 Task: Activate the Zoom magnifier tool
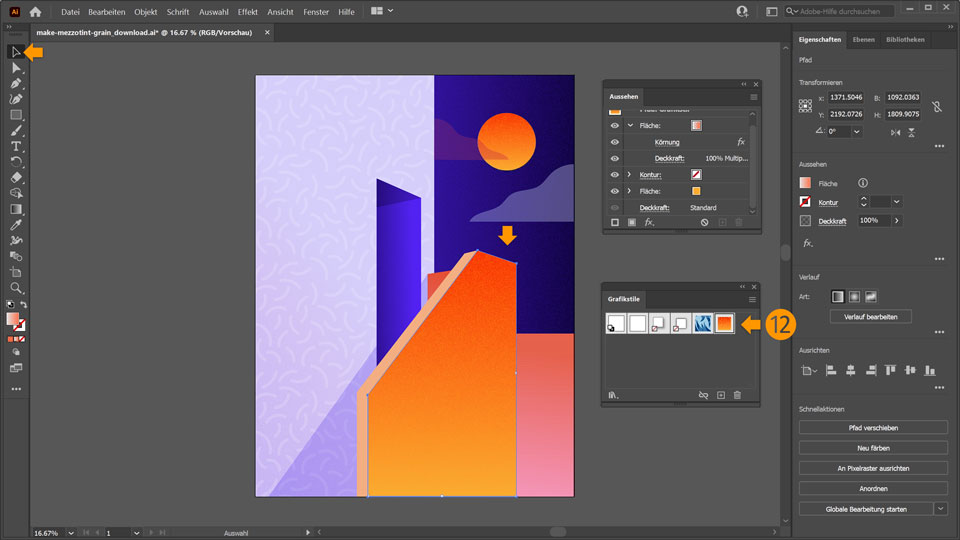click(16, 287)
